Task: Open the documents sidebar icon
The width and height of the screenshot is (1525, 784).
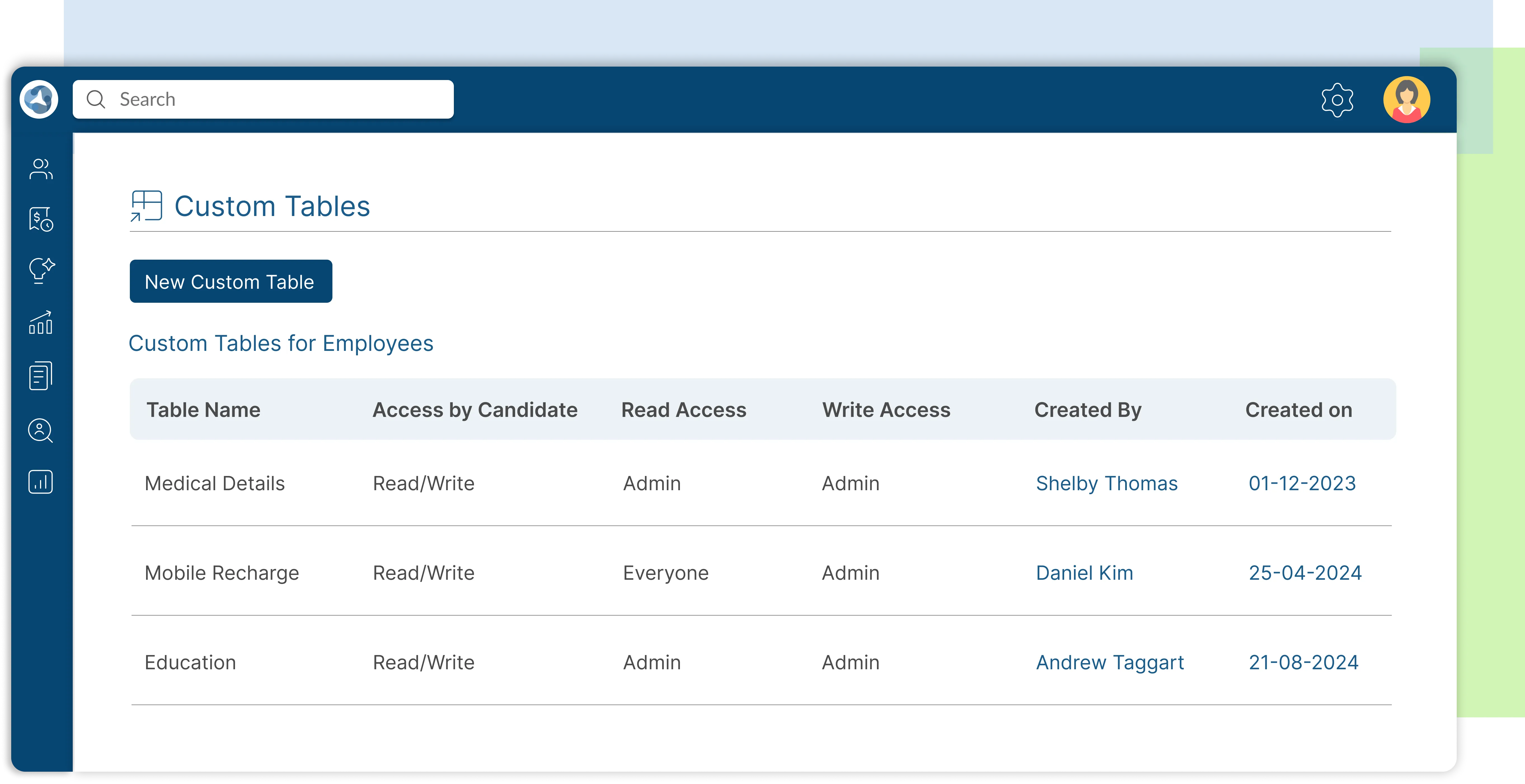Action: tap(41, 375)
